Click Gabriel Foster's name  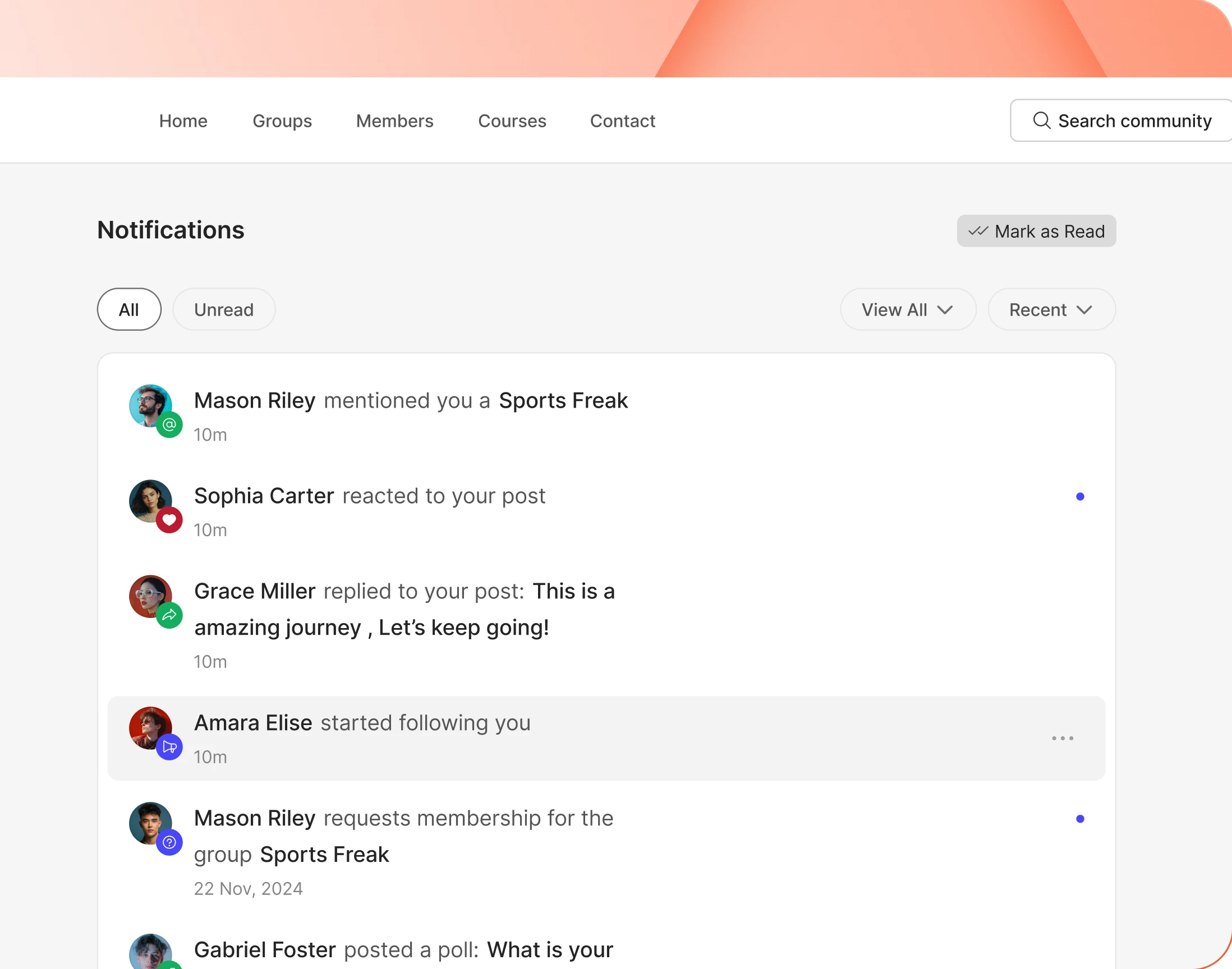pyautogui.click(x=265, y=950)
